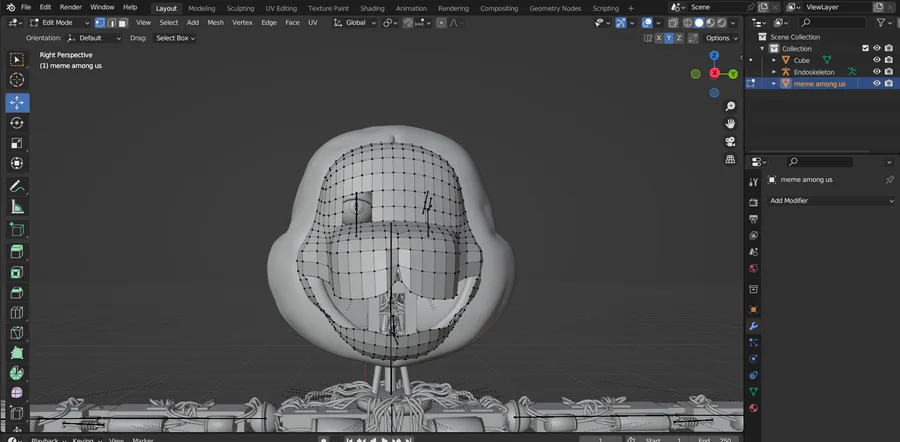
Task: Activate the Rotate tool
Action: 17,123
